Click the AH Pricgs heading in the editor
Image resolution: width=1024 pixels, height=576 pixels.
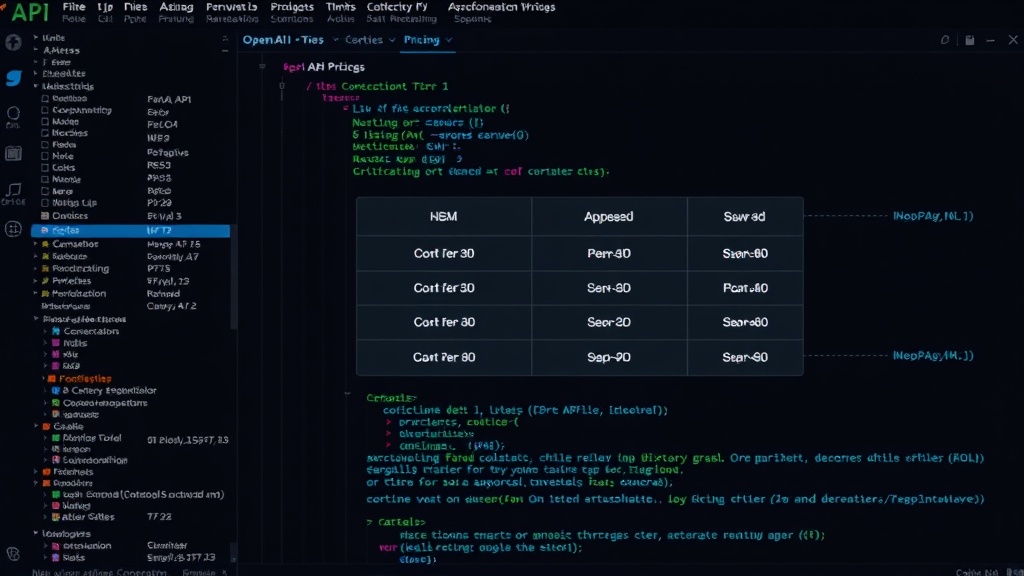[336, 67]
